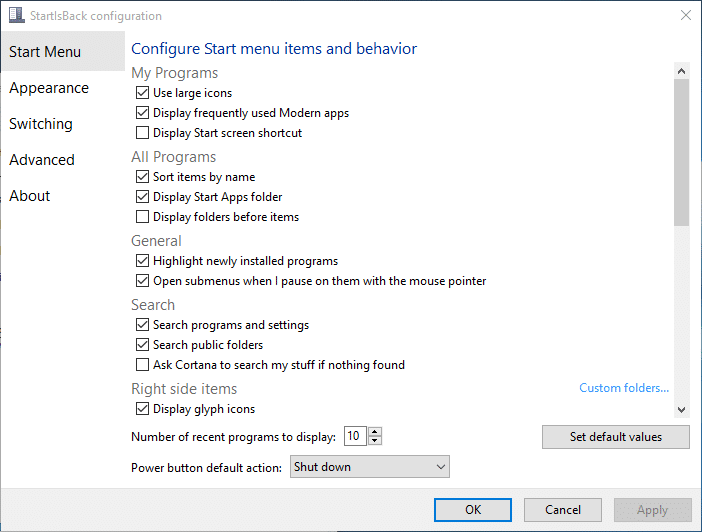
Task: Click the Apply button
Action: [653, 510]
